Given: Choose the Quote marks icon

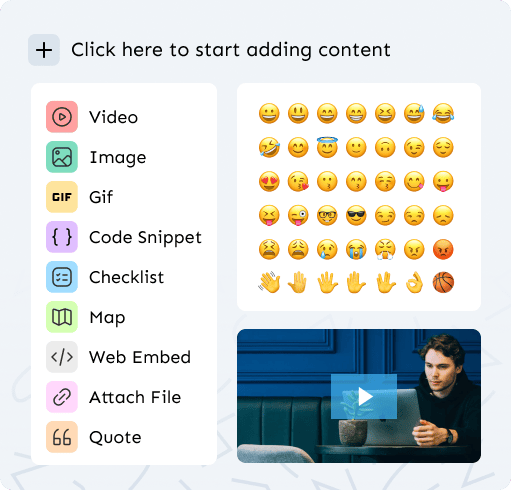Looking at the screenshot, I should (62, 437).
